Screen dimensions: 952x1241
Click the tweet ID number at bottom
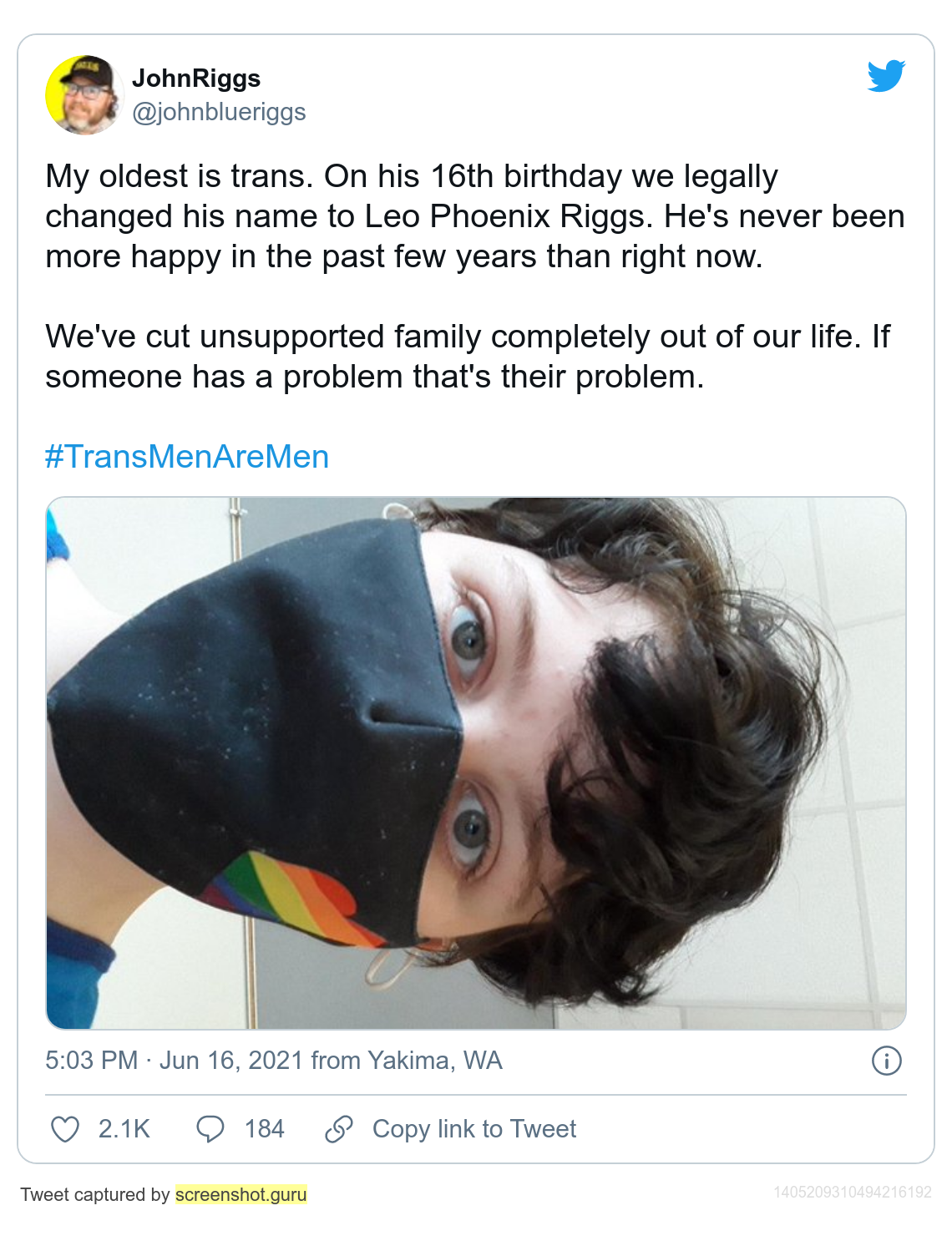[853, 1193]
